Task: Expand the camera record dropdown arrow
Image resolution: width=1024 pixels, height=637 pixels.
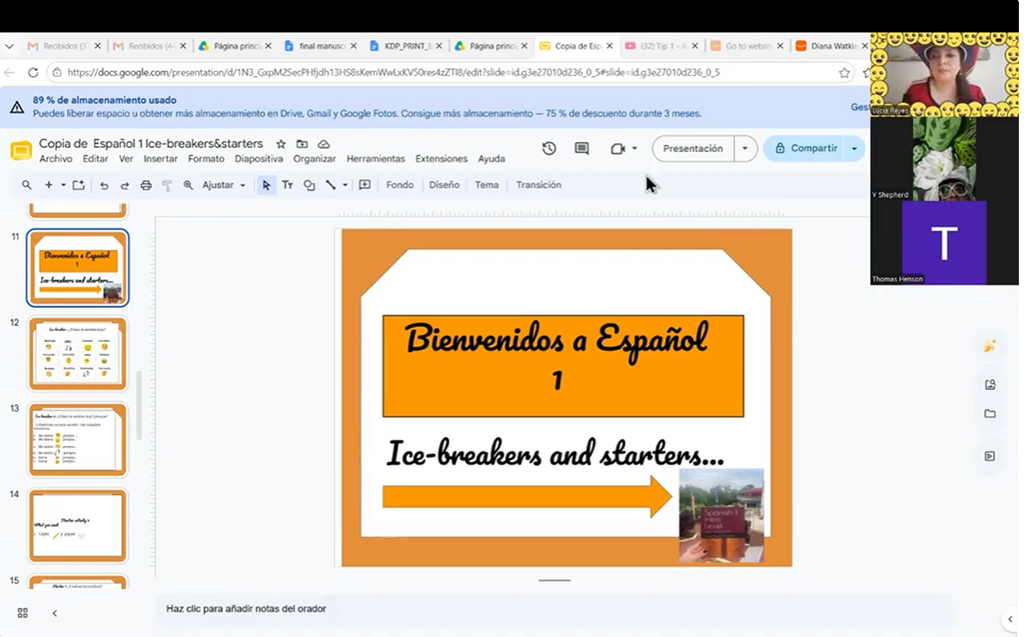Action: click(634, 149)
